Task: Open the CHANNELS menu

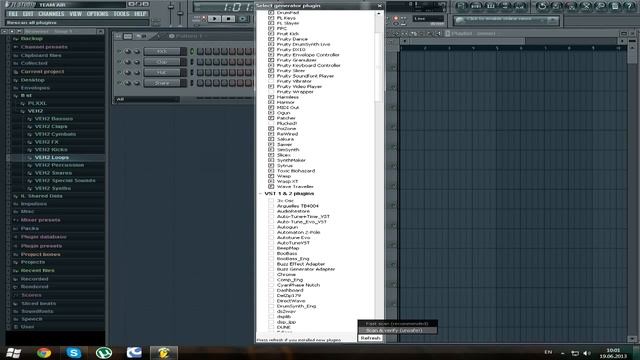Action: point(51,14)
